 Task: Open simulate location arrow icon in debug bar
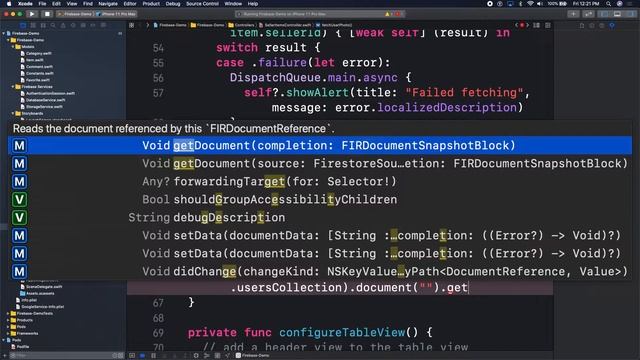227,356
